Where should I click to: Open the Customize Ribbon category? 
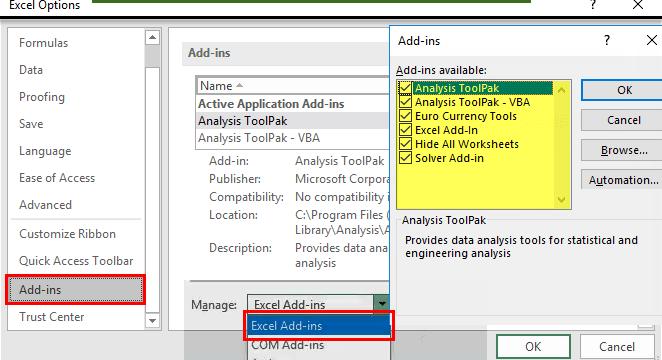click(x=68, y=233)
